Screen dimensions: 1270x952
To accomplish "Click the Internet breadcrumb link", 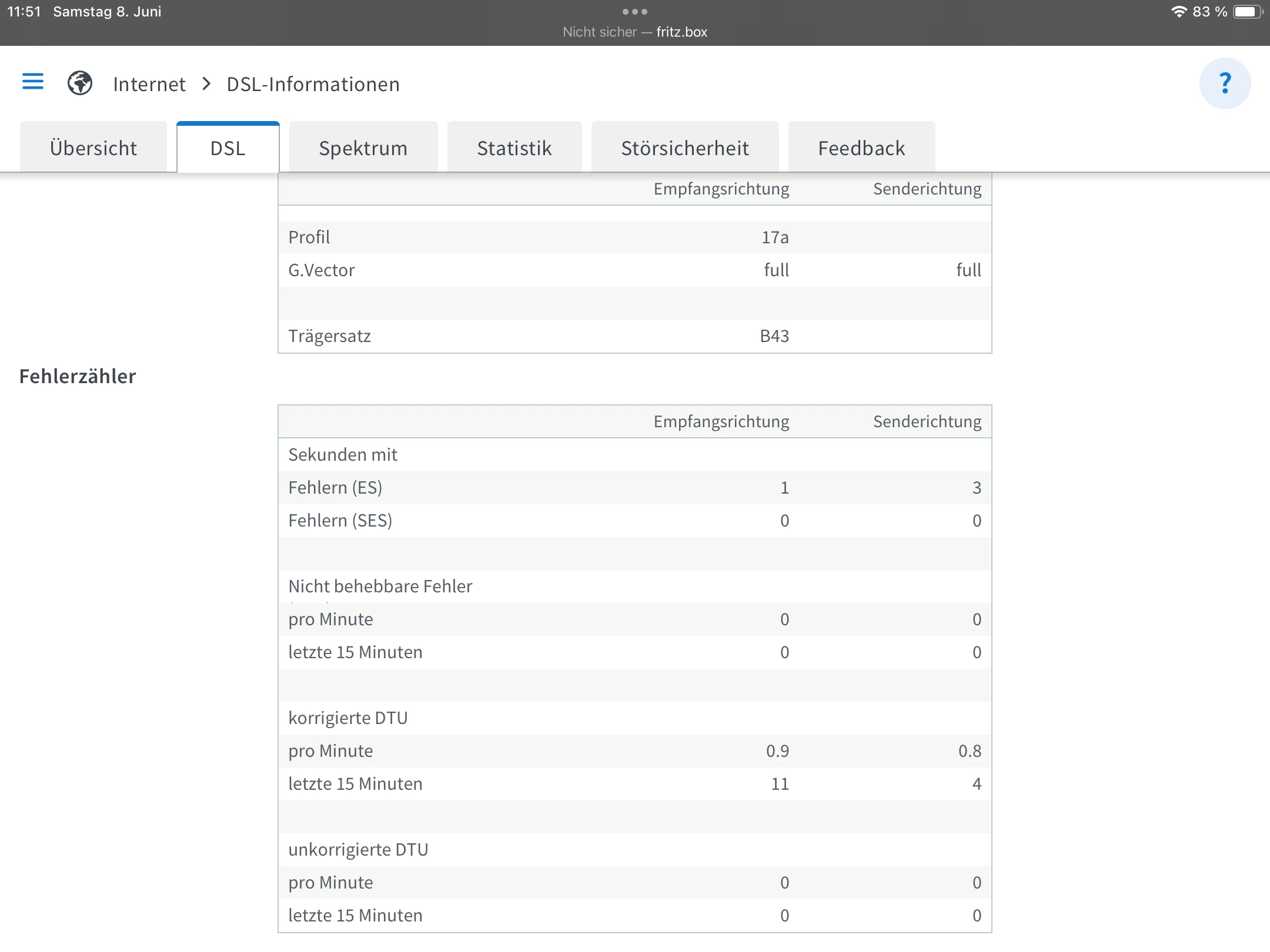I will [149, 84].
